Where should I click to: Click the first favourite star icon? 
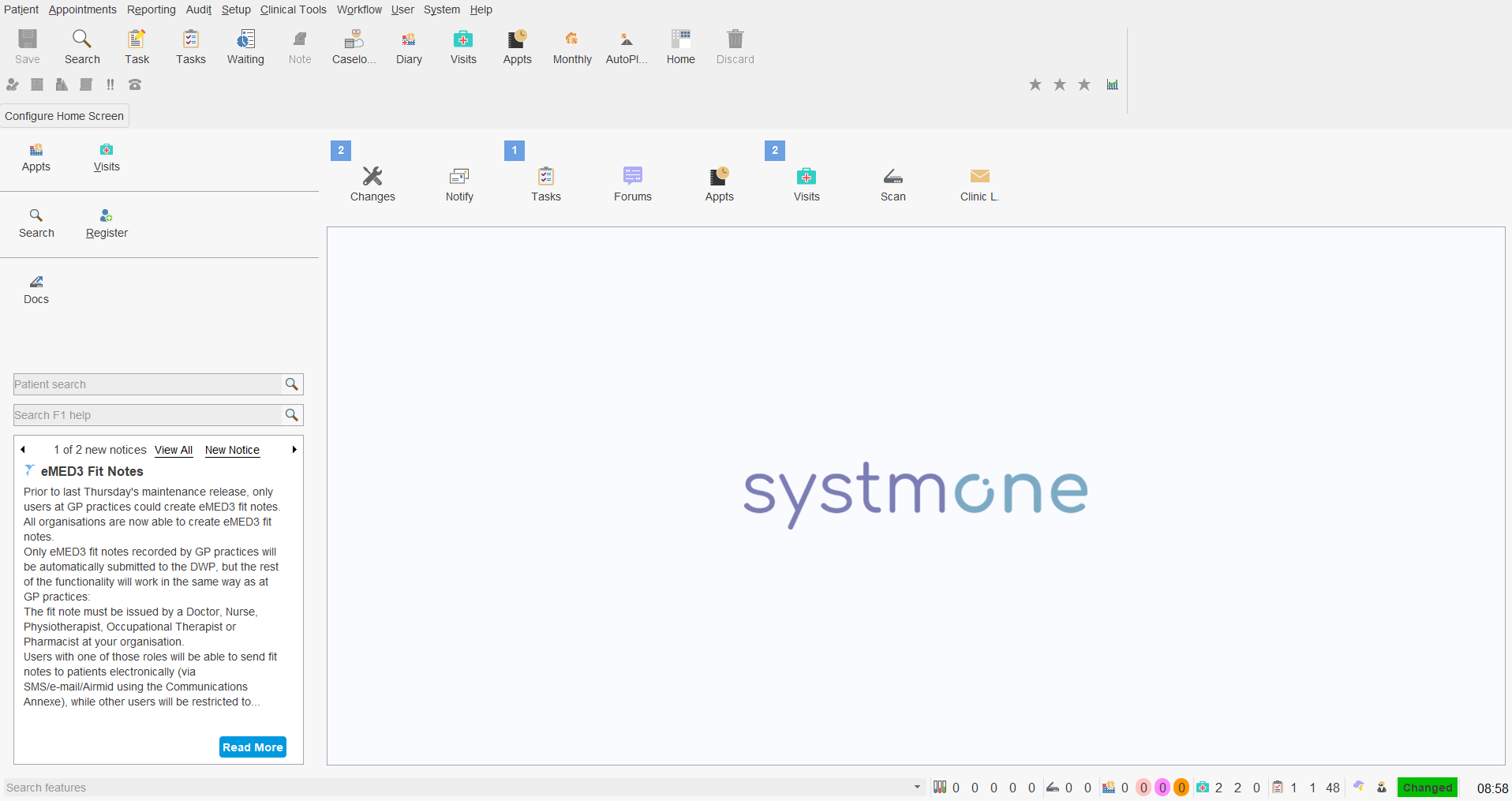point(1035,84)
